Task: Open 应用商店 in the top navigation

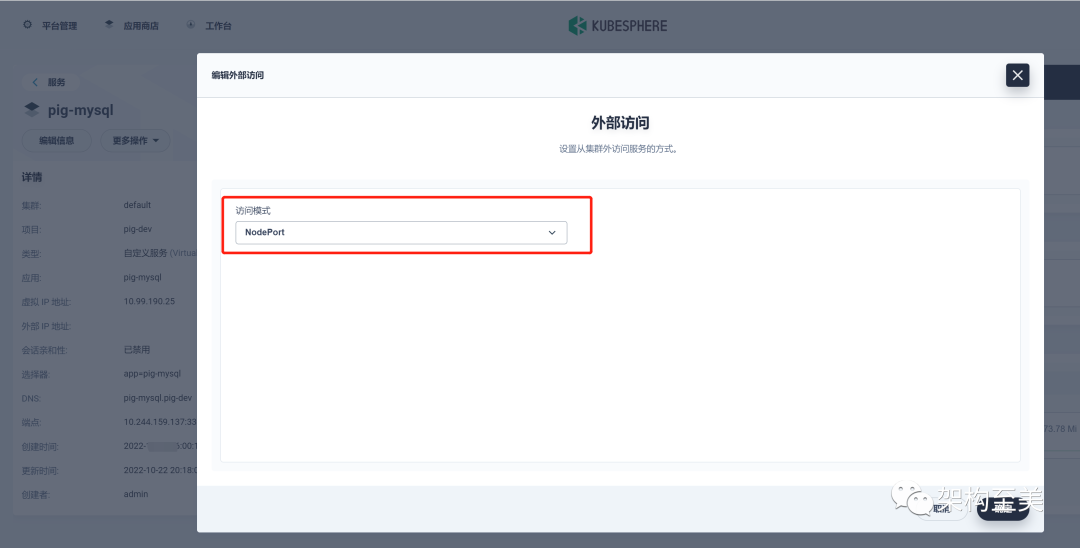Action: (141, 26)
